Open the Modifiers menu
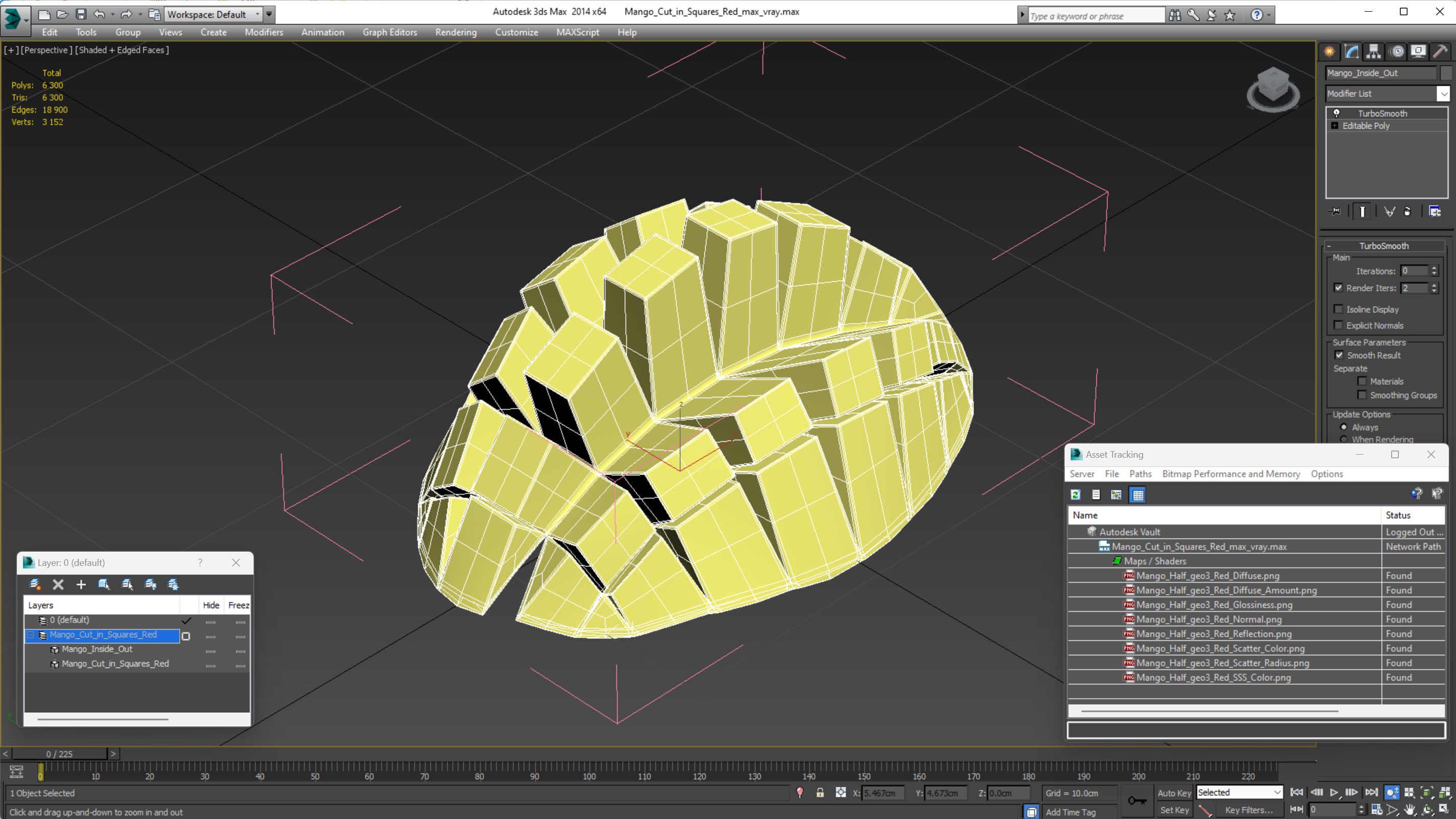This screenshot has height=819, width=1456. [x=263, y=32]
